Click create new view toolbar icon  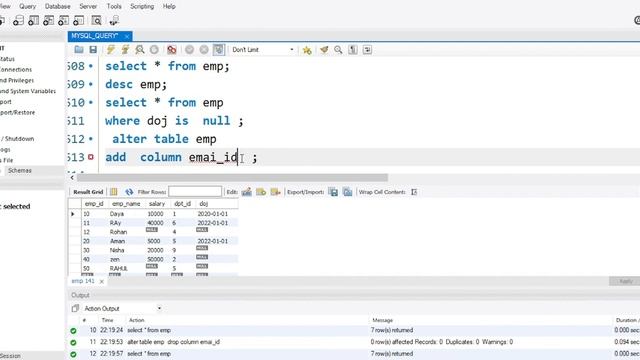(x=49, y=20)
